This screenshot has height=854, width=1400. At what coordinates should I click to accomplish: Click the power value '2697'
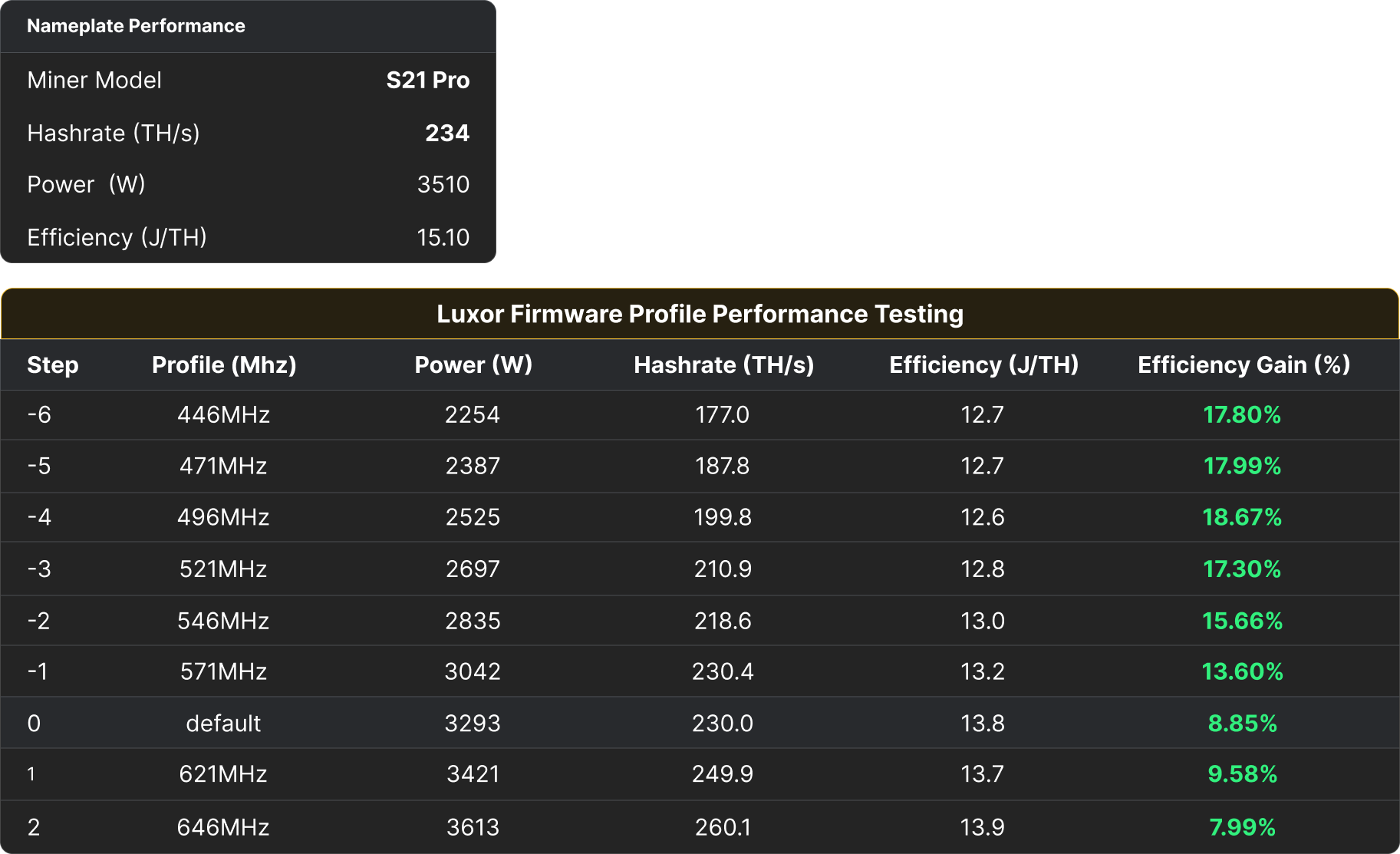point(473,569)
